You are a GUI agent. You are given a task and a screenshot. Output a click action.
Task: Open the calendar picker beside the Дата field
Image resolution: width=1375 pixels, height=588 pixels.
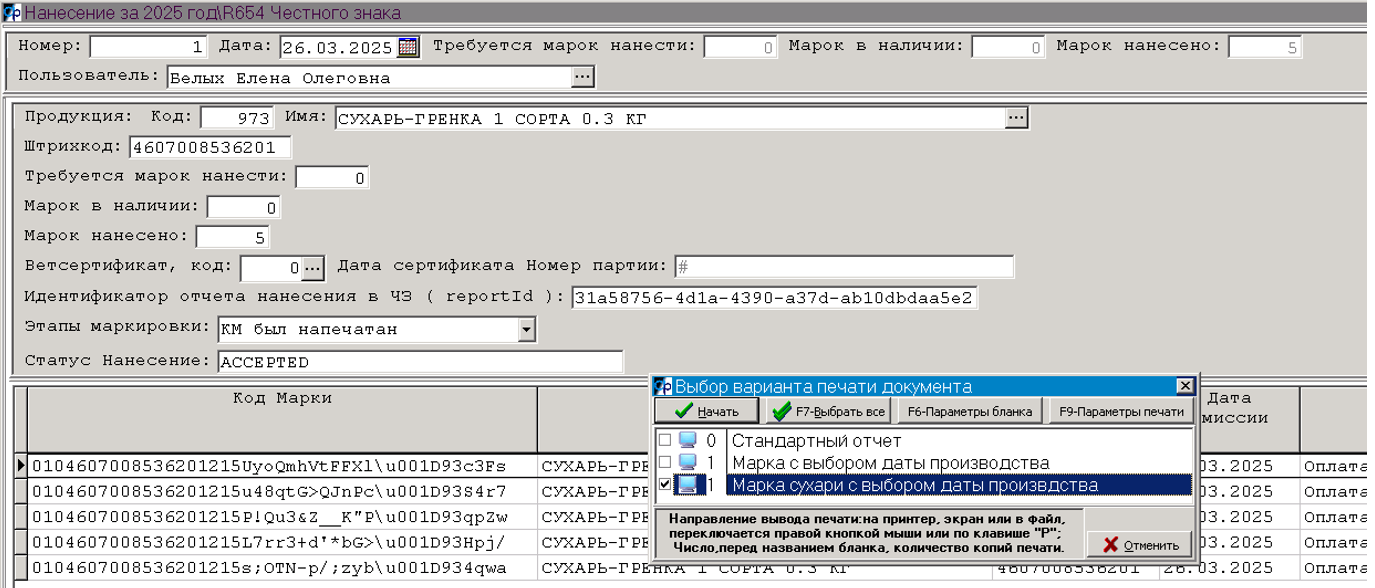pyautogui.click(x=408, y=47)
